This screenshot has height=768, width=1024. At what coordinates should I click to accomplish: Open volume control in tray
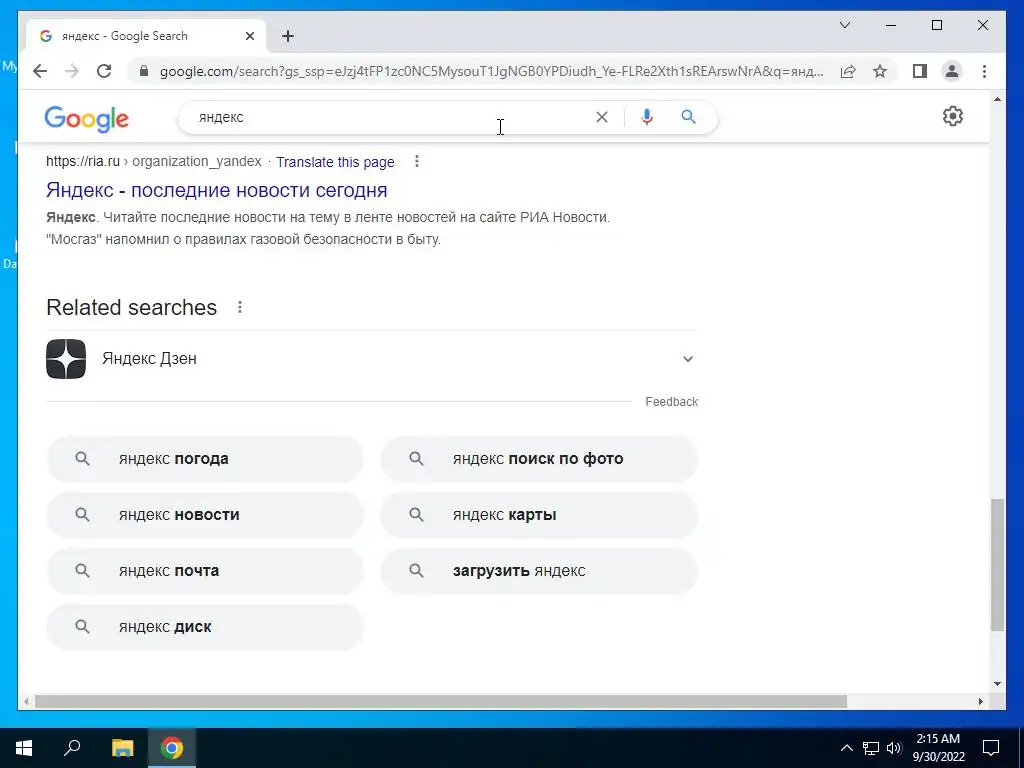click(x=894, y=748)
